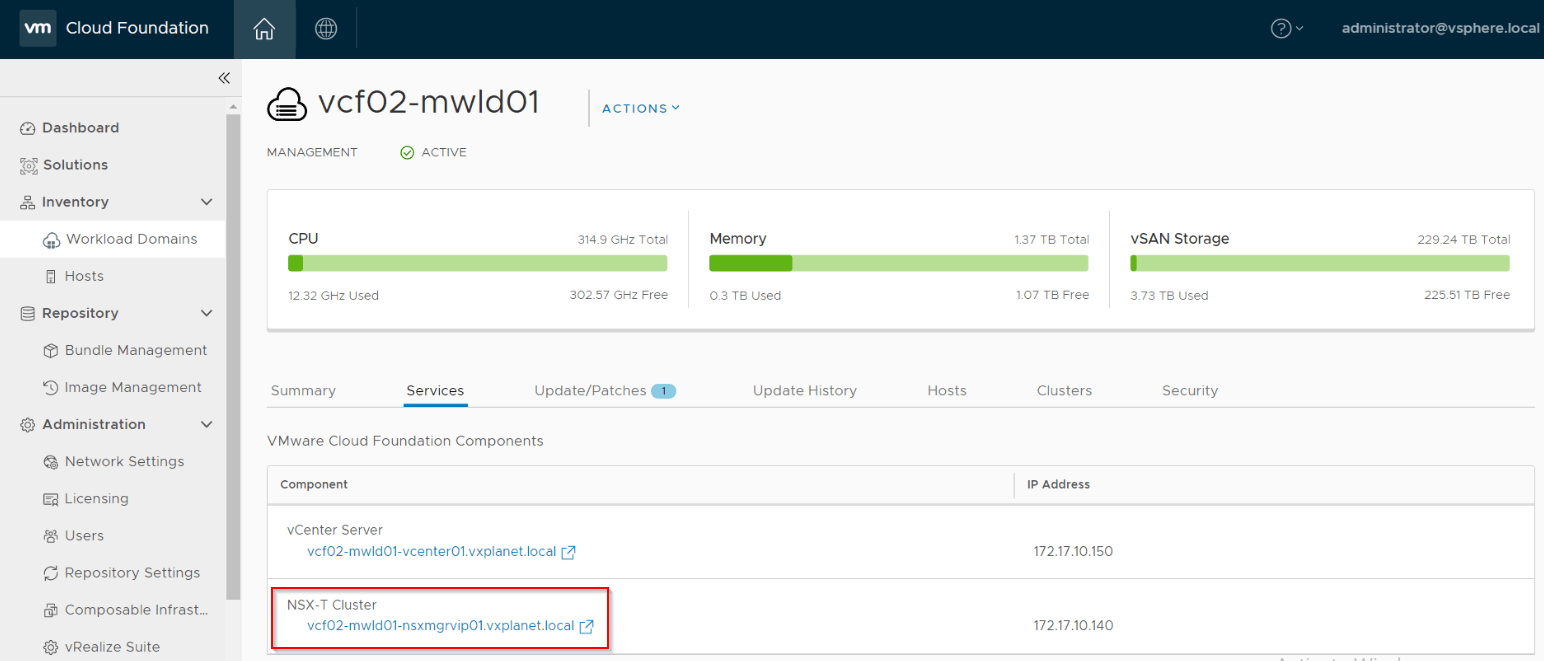This screenshot has height=661, width=1544.
Task: Click the vRealize Suite gear icon
Action: click(x=51, y=647)
